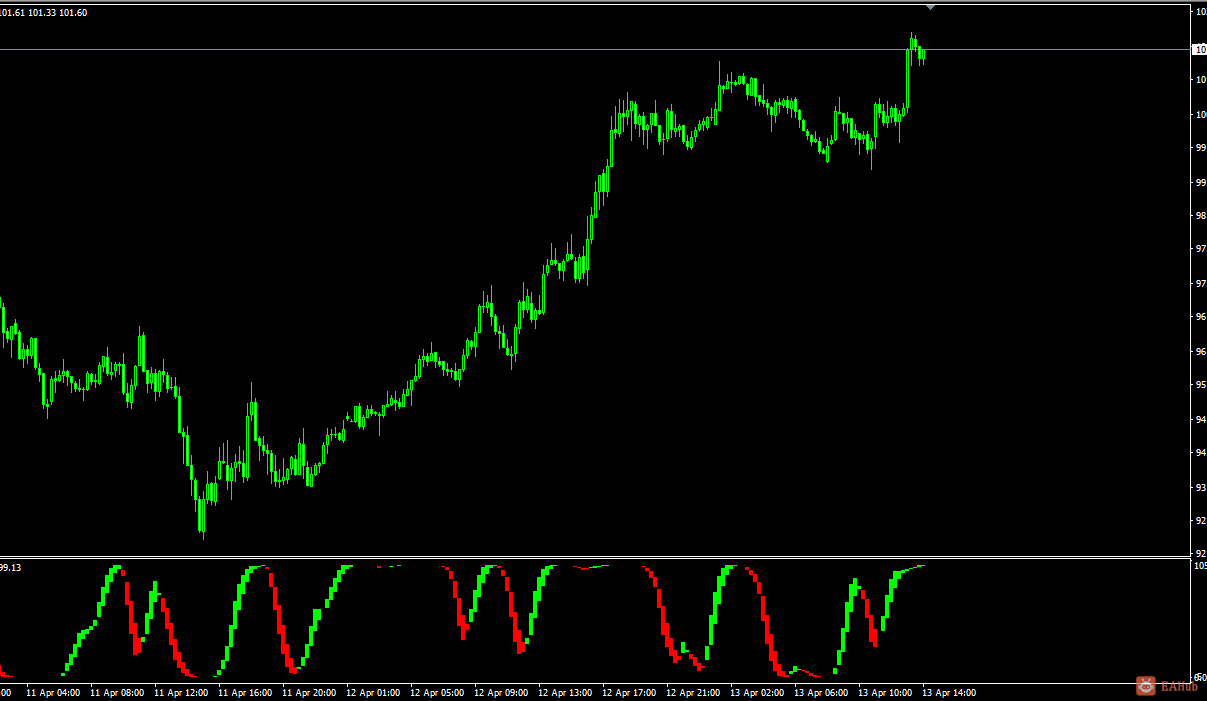1207x701 pixels.
Task: Click the 11 Apr 12:00 time label
Action: click(181, 692)
